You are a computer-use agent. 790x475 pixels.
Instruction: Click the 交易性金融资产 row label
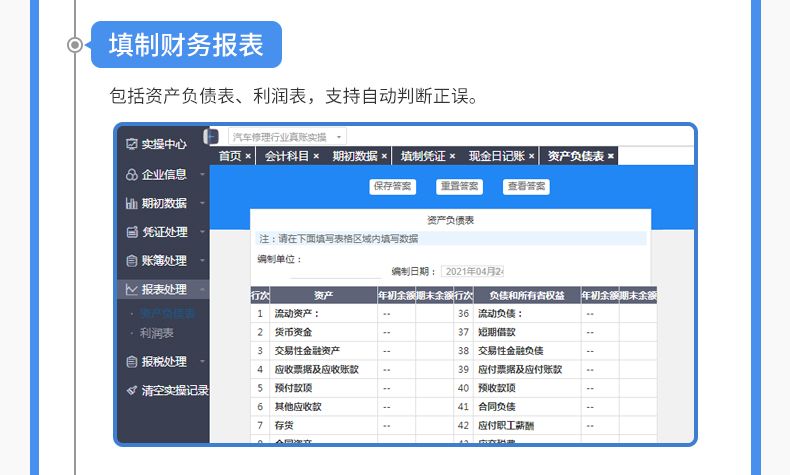[307, 351]
